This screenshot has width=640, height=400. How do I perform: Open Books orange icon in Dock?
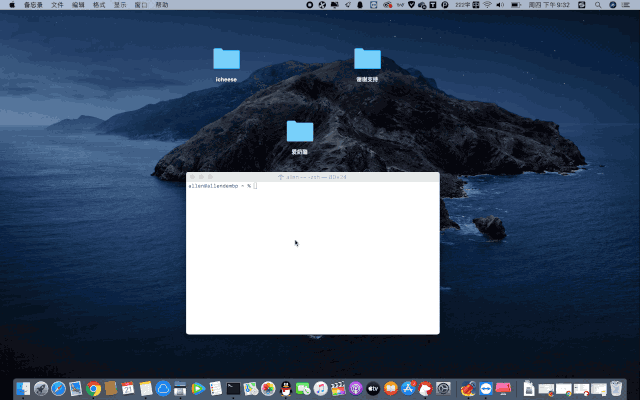[391, 389]
